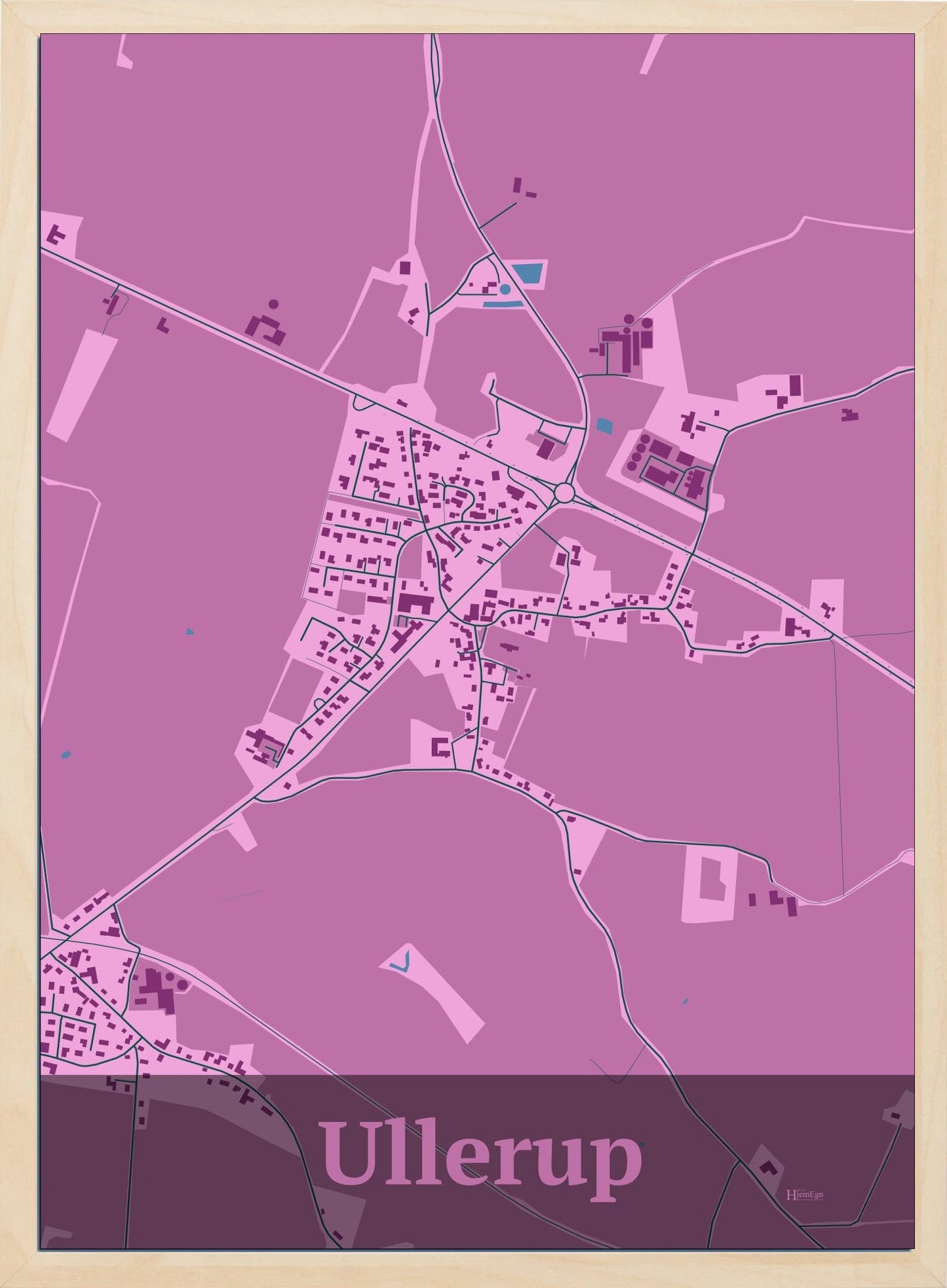The height and width of the screenshot is (1288, 947).
Task: Click the tiny blue pond in the western field
Action: (x=189, y=632)
